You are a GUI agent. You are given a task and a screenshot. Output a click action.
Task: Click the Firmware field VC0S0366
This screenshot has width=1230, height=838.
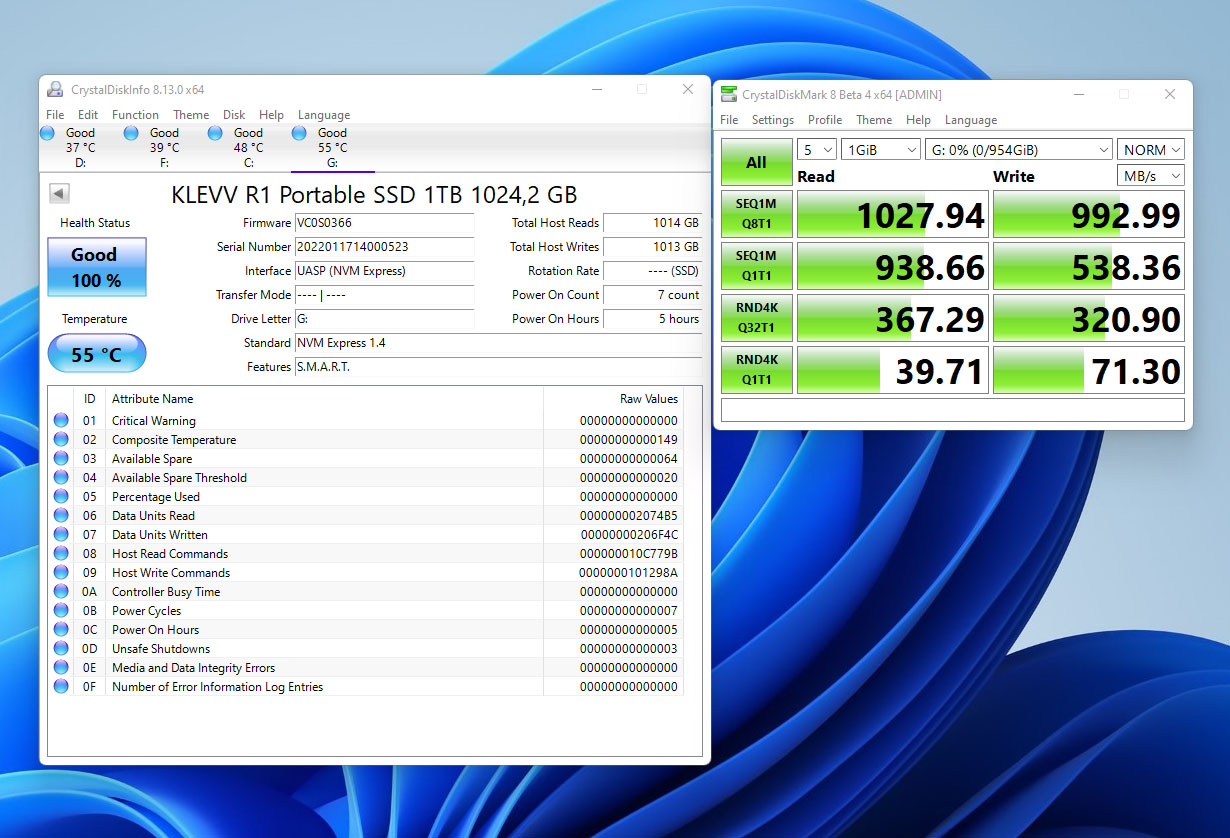click(x=384, y=223)
